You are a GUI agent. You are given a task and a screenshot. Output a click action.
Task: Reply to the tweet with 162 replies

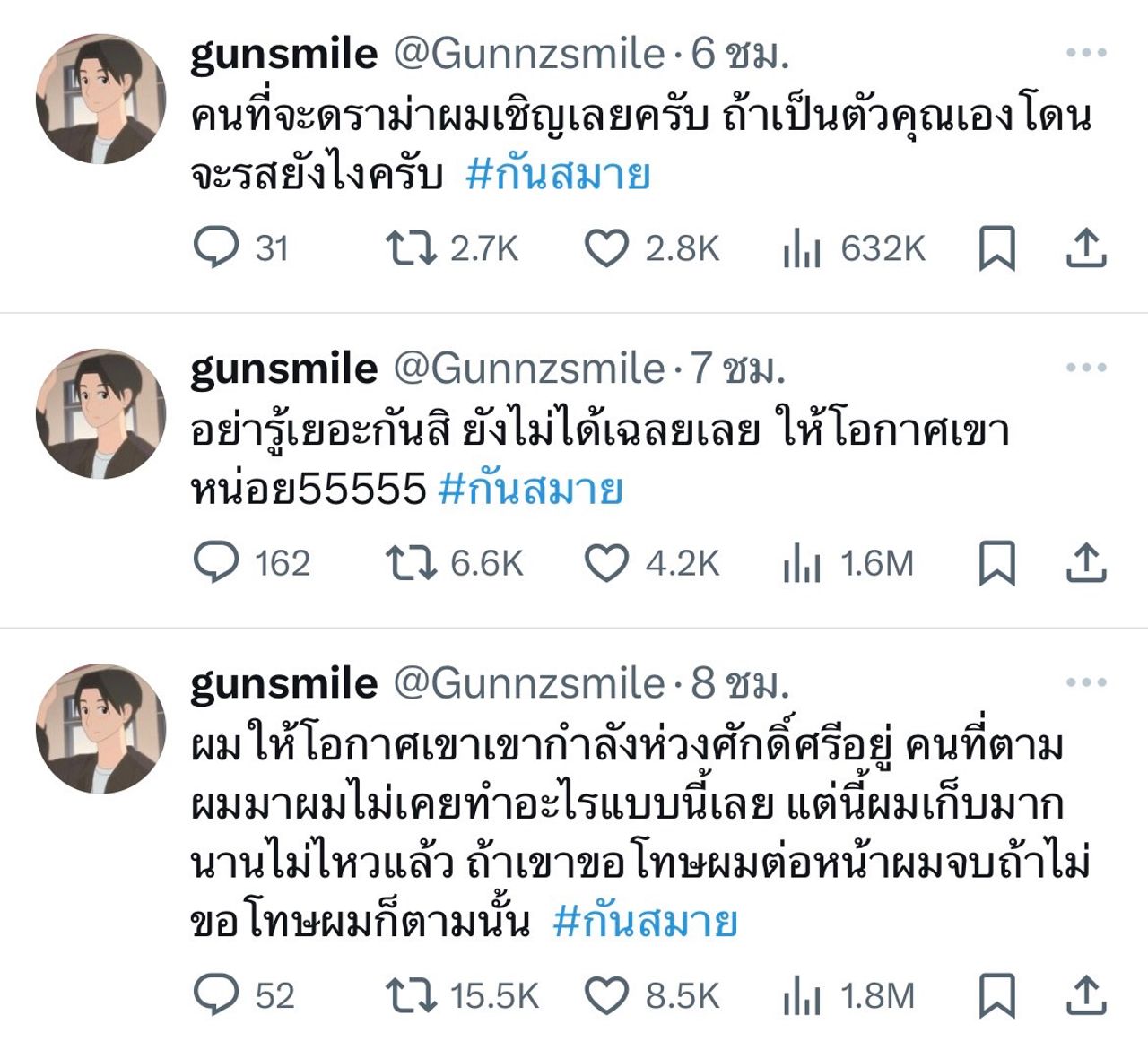click(217, 563)
